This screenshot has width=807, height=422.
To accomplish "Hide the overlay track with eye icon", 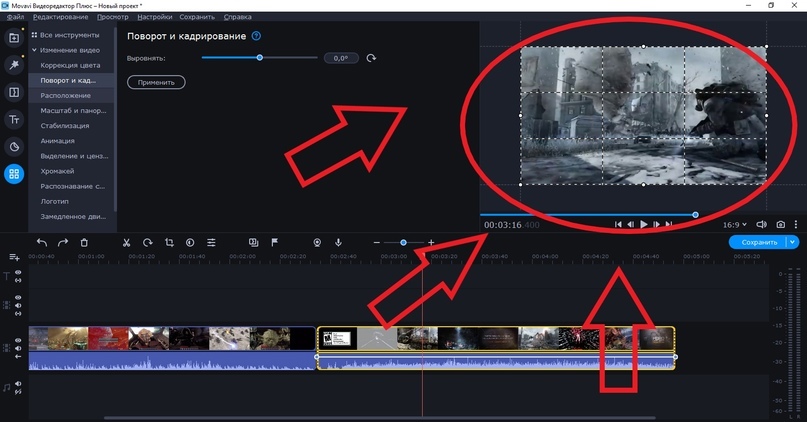I will point(18,297).
